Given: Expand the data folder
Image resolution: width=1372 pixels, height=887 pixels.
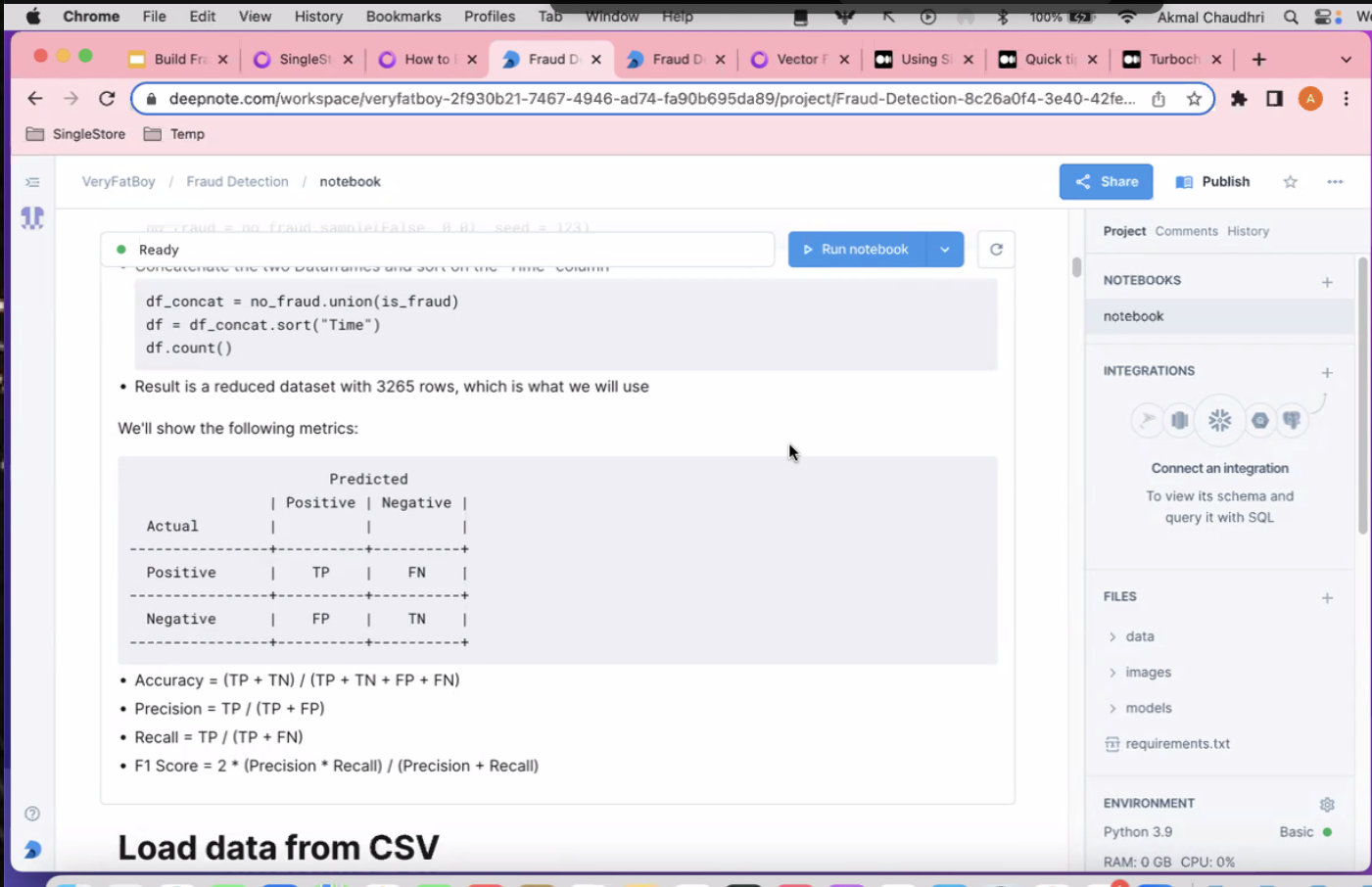Looking at the screenshot, I should 1139,636.
